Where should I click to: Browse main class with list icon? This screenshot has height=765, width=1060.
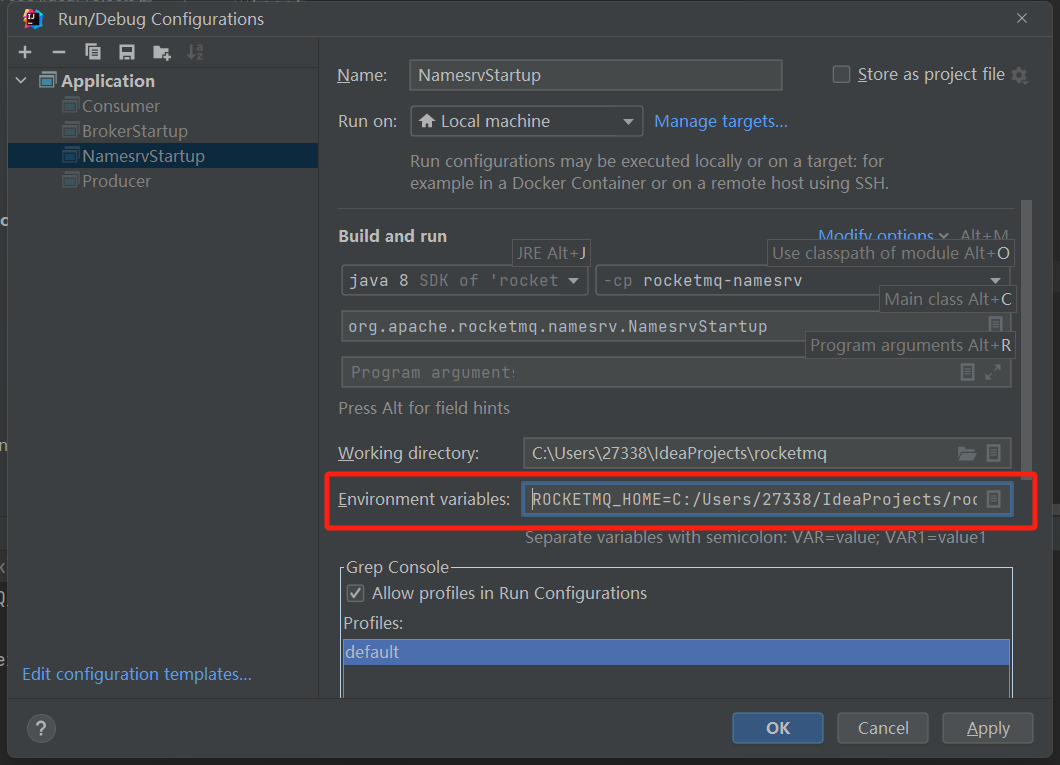(995, 324)
